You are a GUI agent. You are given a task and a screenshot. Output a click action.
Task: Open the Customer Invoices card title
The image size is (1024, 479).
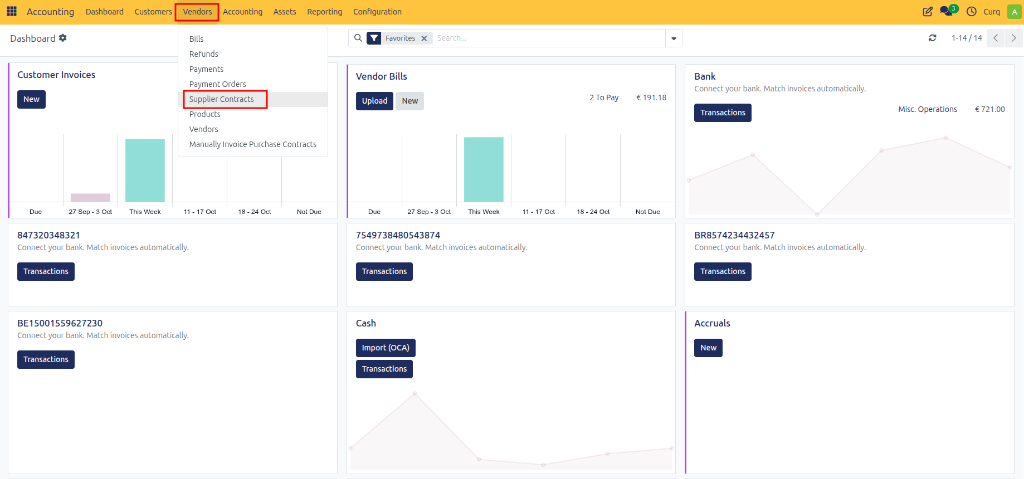pos(56,75)
